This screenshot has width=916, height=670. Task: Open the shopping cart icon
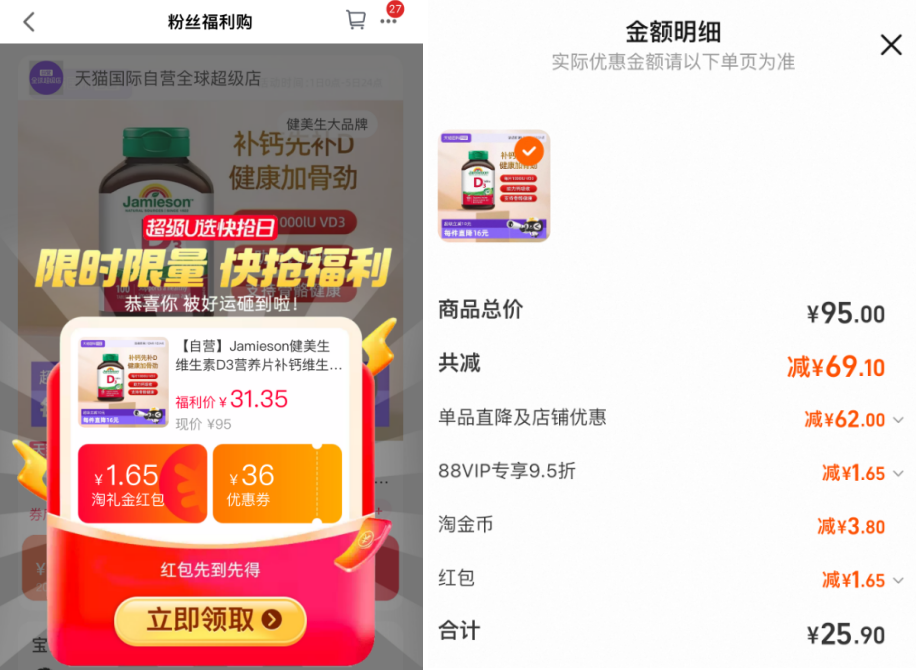click(x=356, y=19)
